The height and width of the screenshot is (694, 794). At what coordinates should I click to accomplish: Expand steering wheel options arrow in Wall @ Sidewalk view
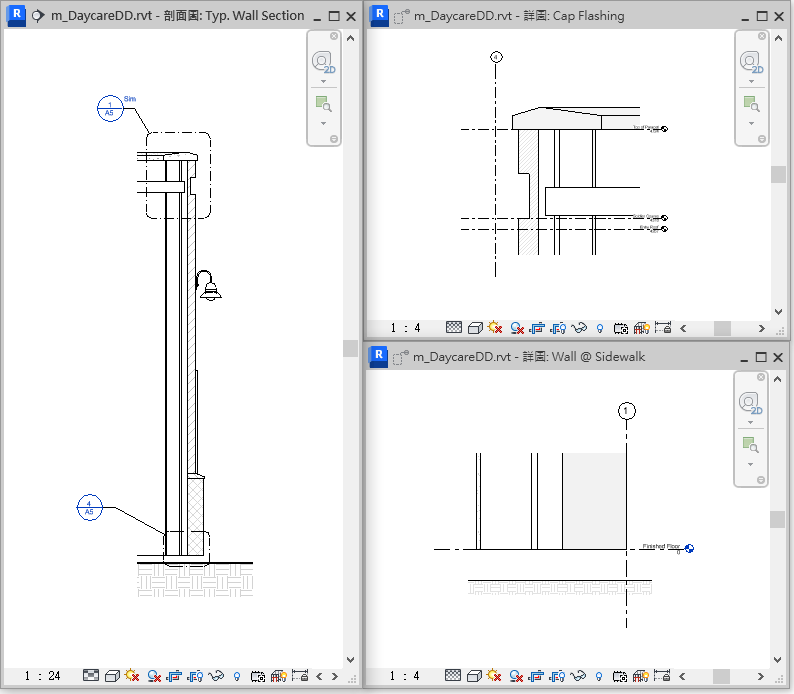750,423
